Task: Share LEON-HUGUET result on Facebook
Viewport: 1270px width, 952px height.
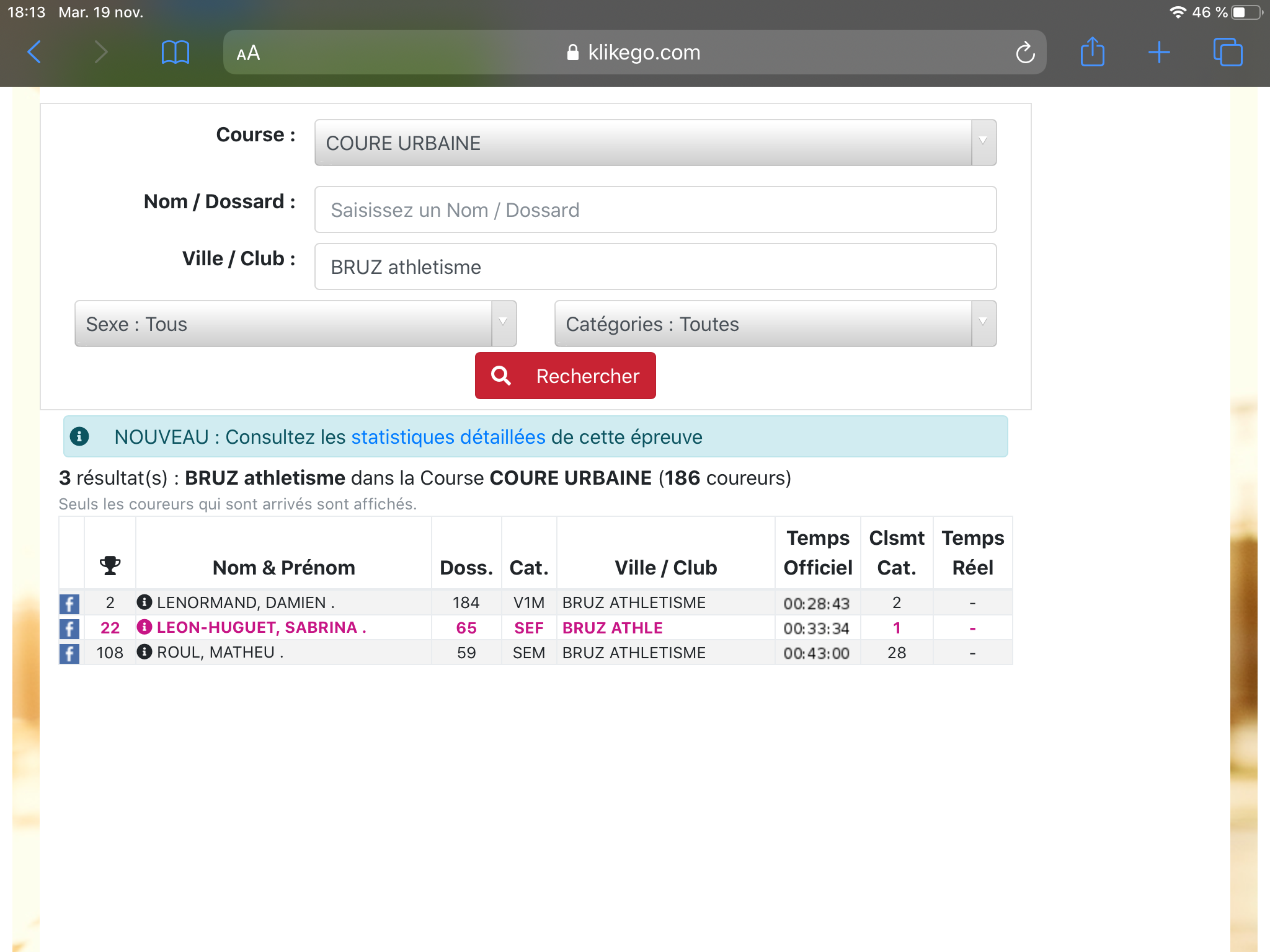Action: [69, 628]
